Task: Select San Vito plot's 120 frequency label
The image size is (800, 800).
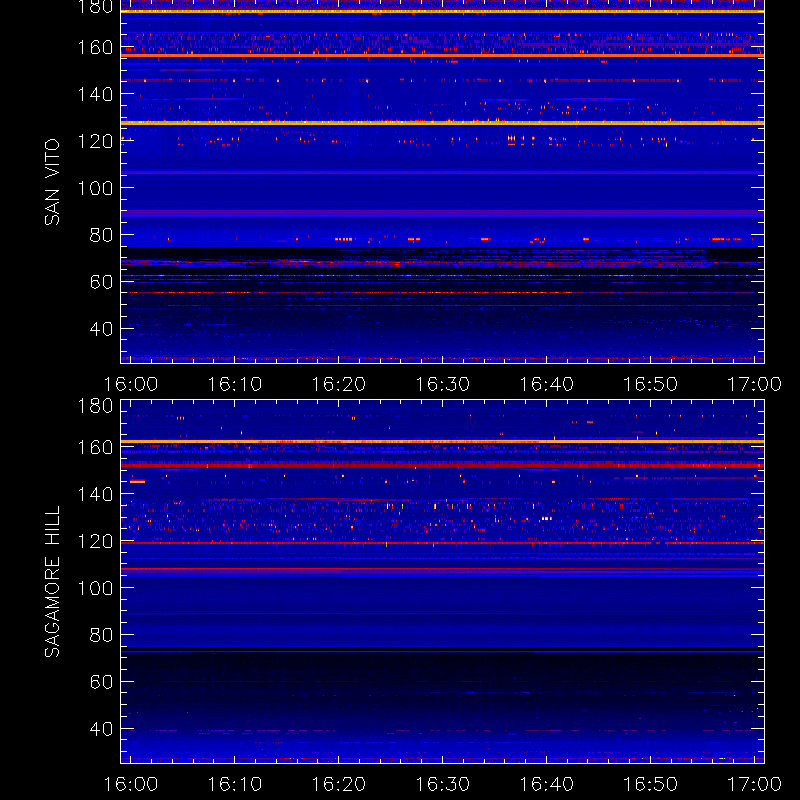Action: [x=95, y=141]
